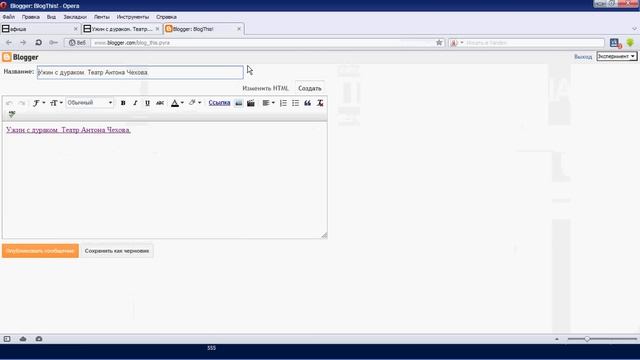This screenshot has height=360, width=640.
Task: Switch to the "Создать" compose tab
Action: coord(310,88)
